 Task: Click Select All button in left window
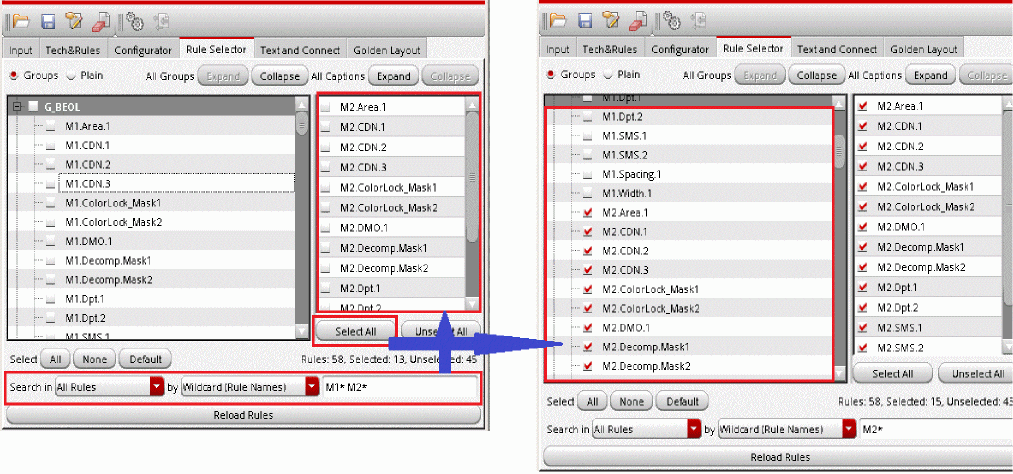[x=355, y=331]
